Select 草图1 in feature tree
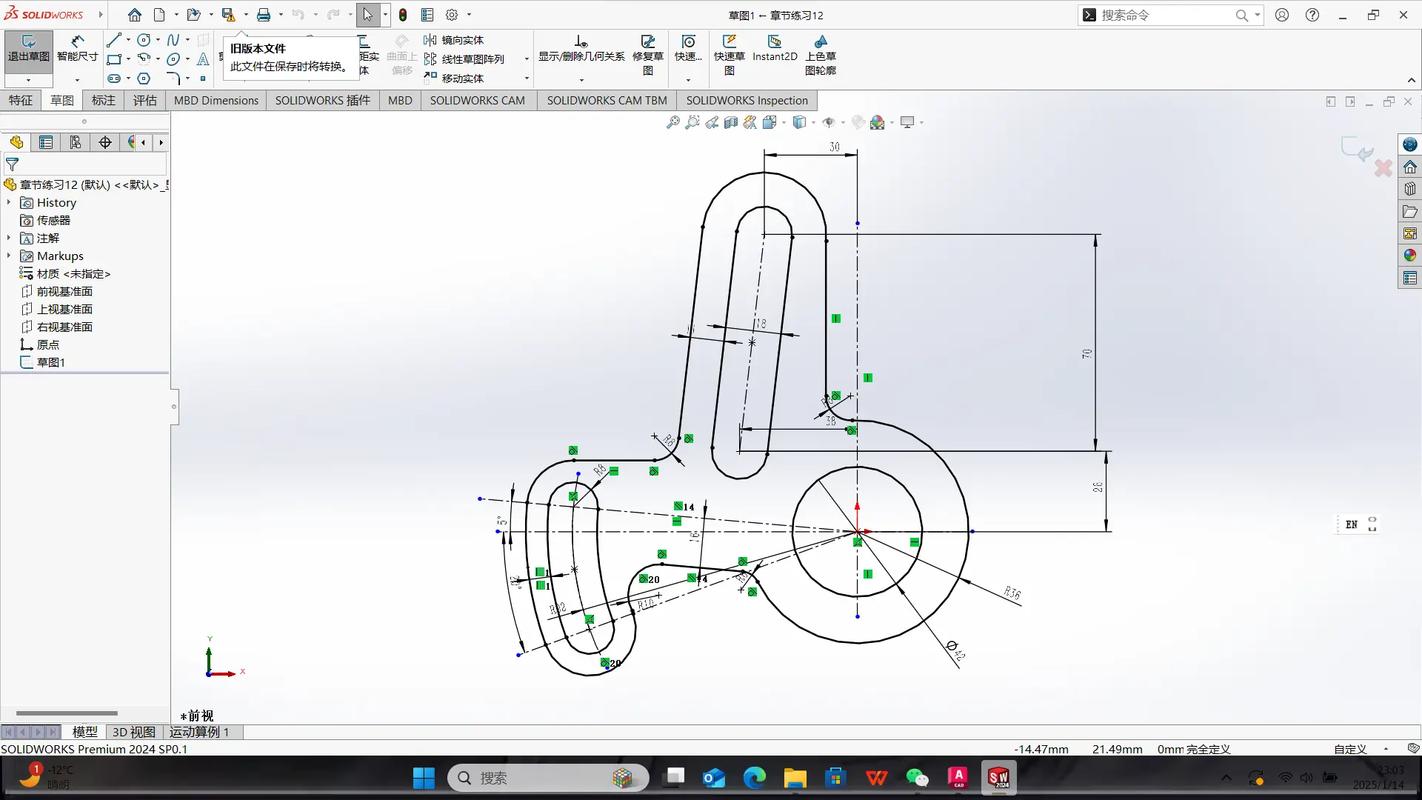1422x800 pixels. coord(42,362)
